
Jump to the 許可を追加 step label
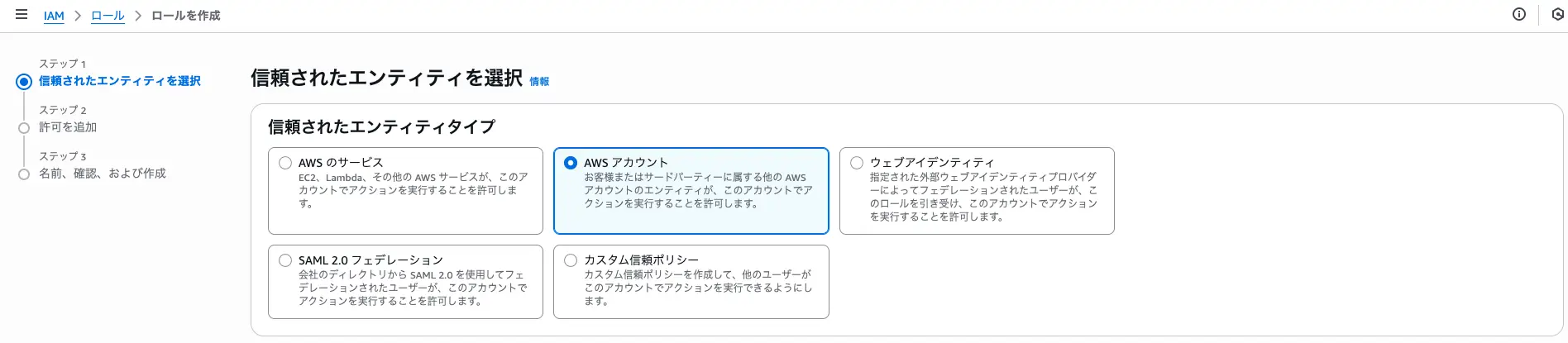coord(68,127)
